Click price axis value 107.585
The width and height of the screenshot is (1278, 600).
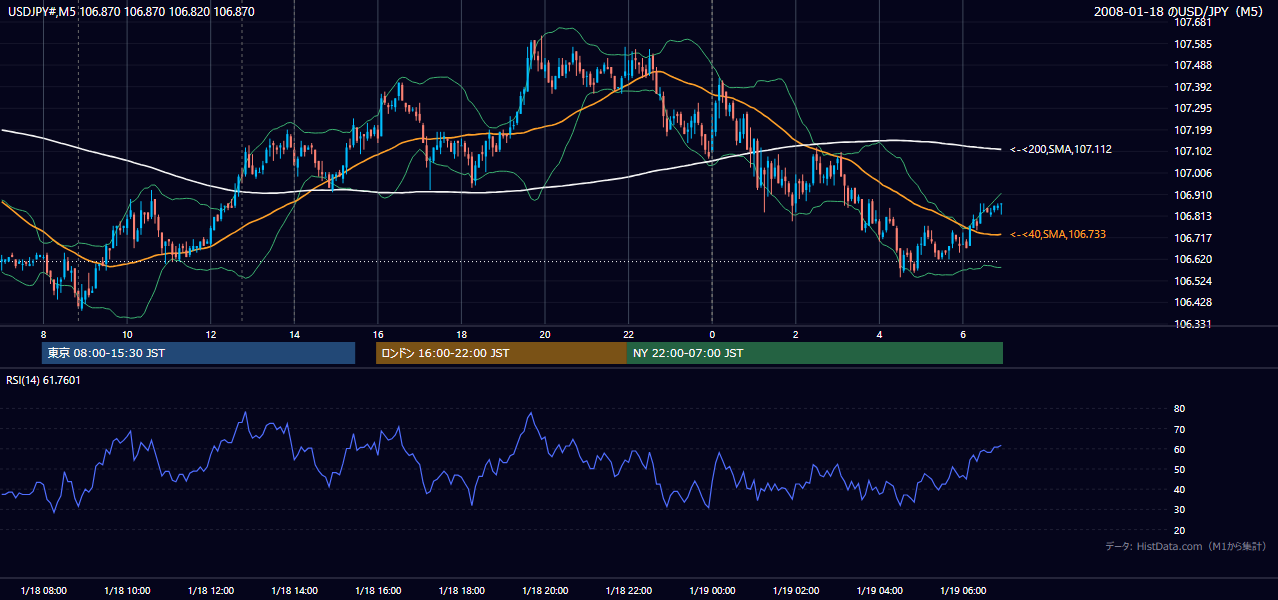point(1194,44)
